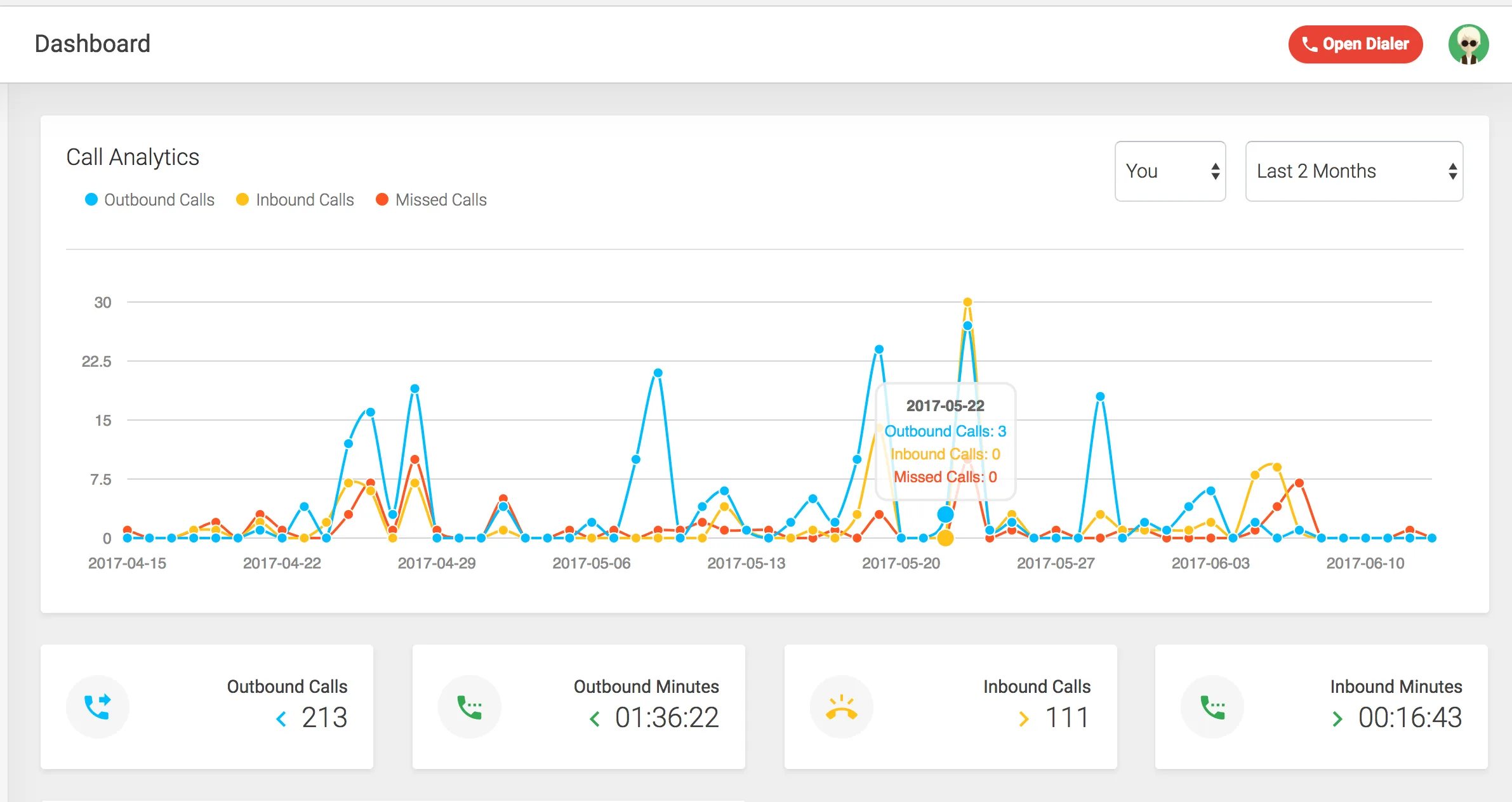Open the You user filter dropdown
Screen dimensions: 1512x802
tap(1170, 171)
